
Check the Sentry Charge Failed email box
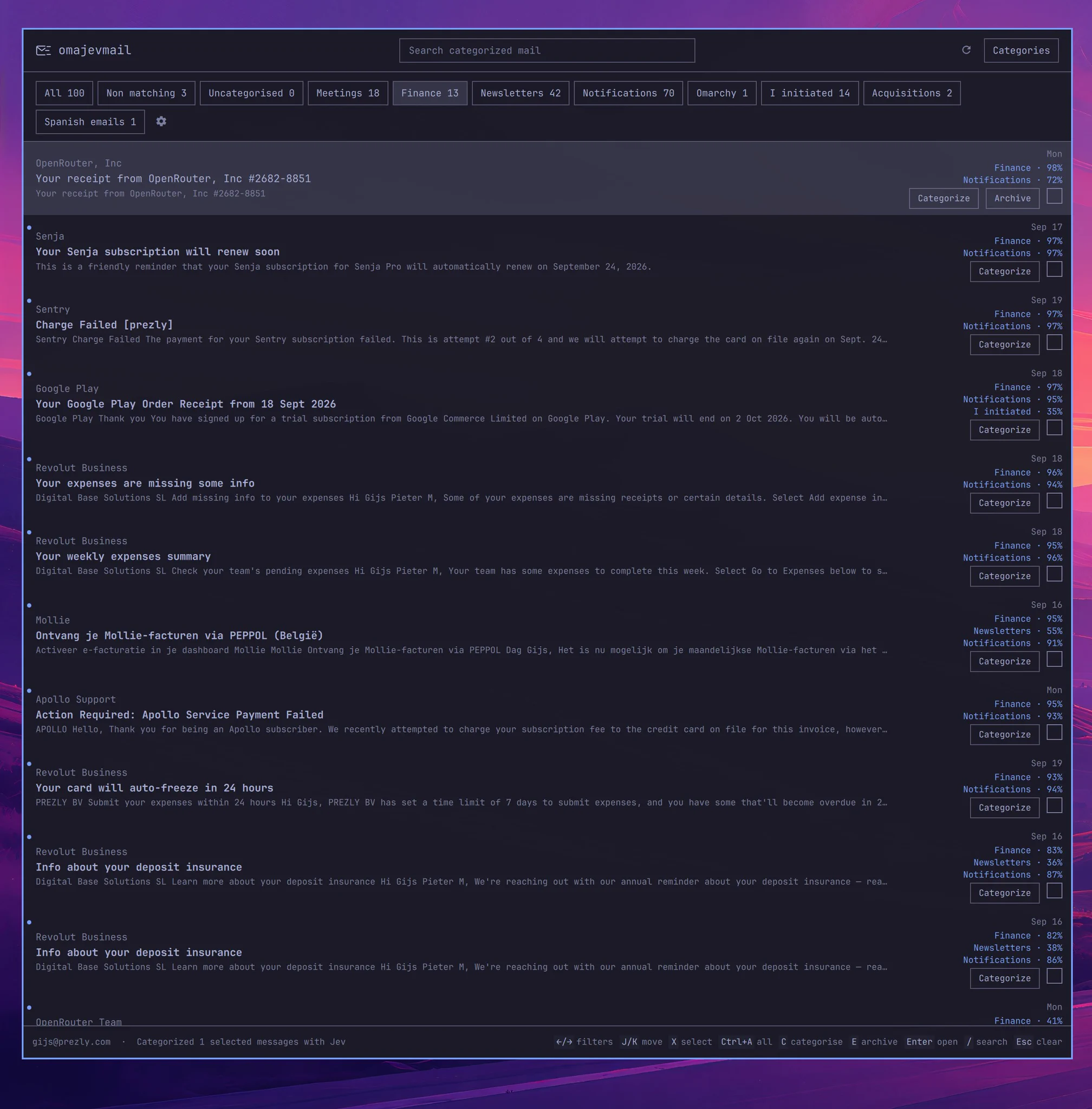tap(1054, 342)
